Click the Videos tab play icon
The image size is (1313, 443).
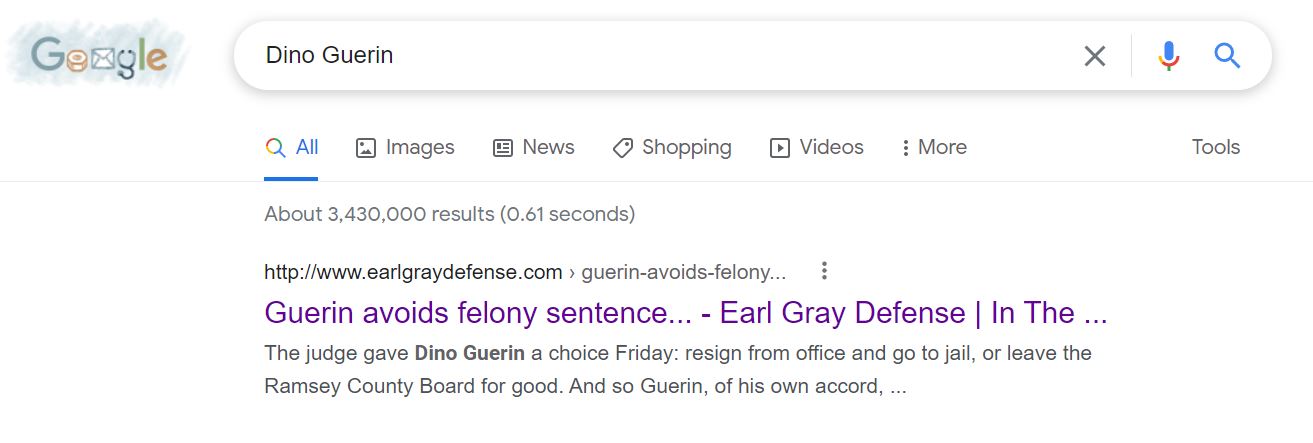click(x=780, y=148)
